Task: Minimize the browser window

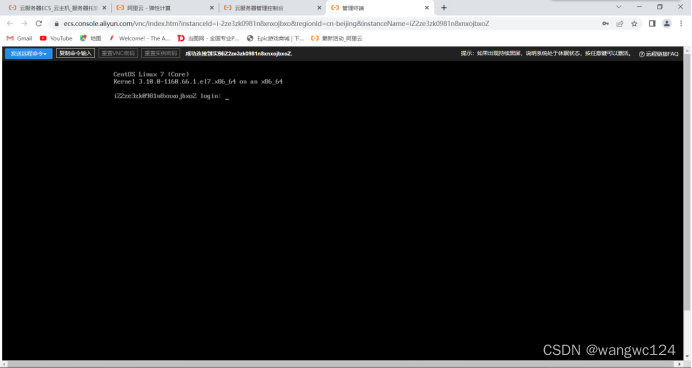Action: (639, 7)
